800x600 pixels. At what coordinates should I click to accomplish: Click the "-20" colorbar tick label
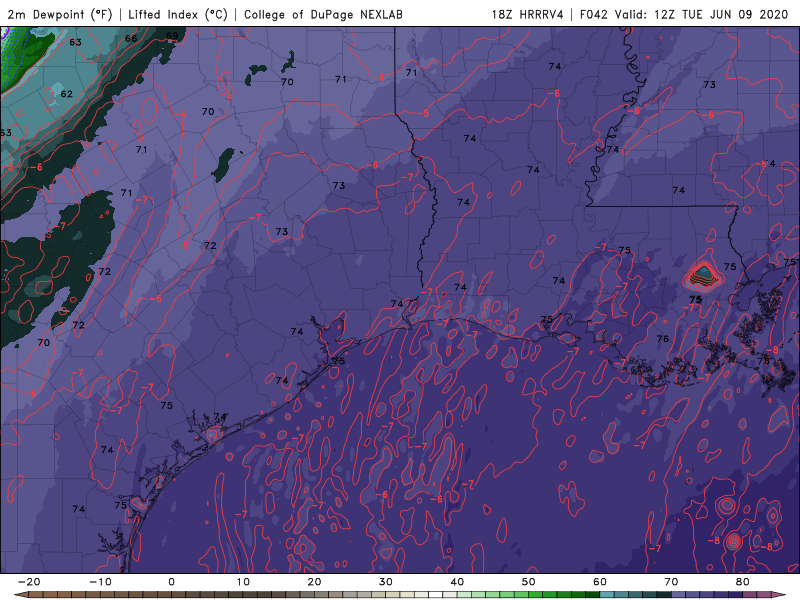(x=29, y=582)
